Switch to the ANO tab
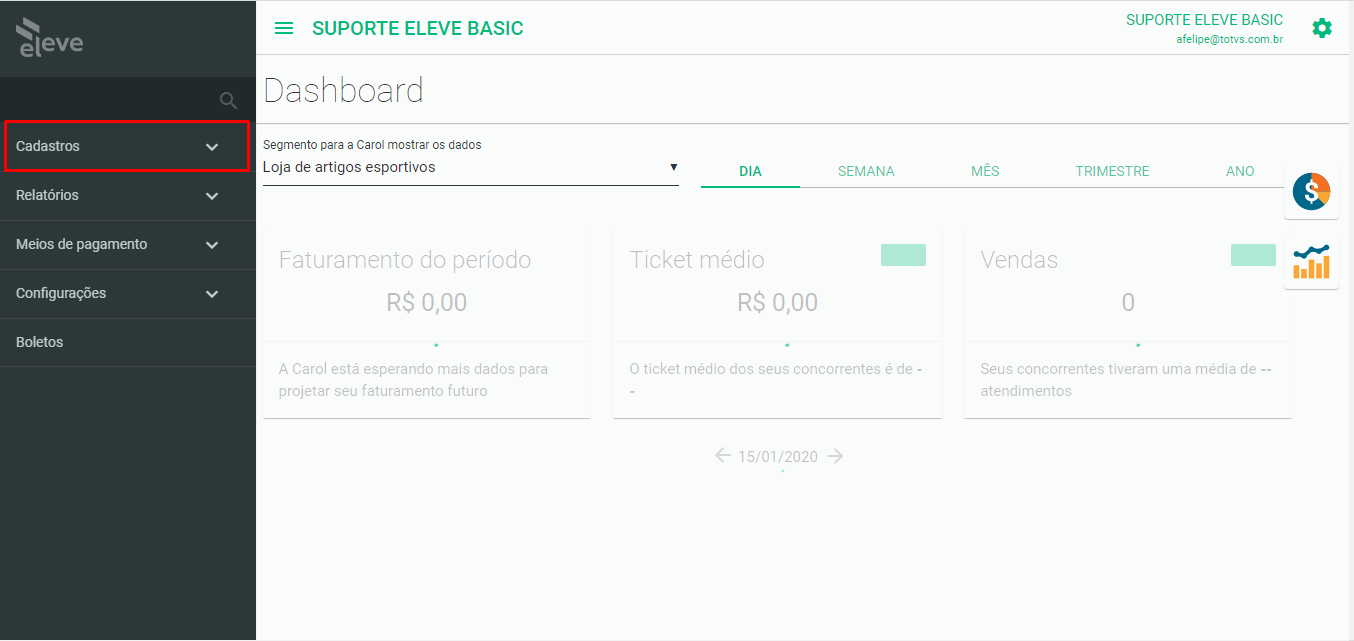Image resolution: width=1354 pixels, height=641 pixels. coord(1240,171)
